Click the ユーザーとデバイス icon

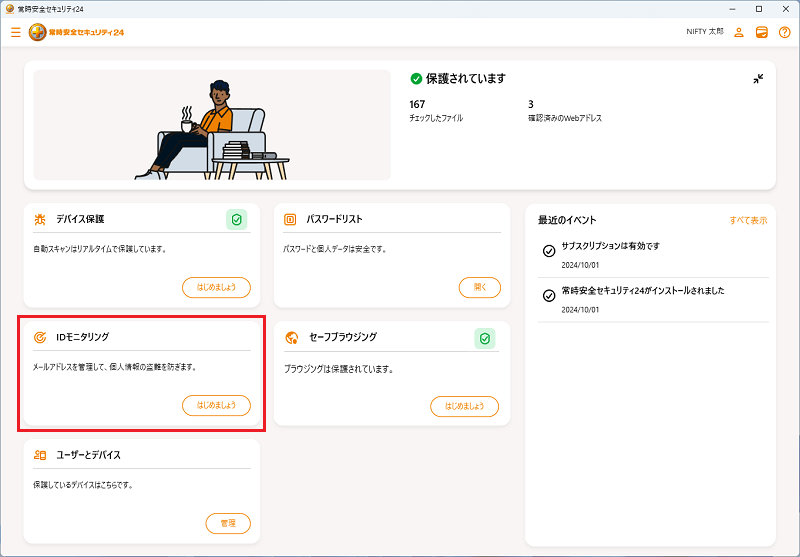40,455
